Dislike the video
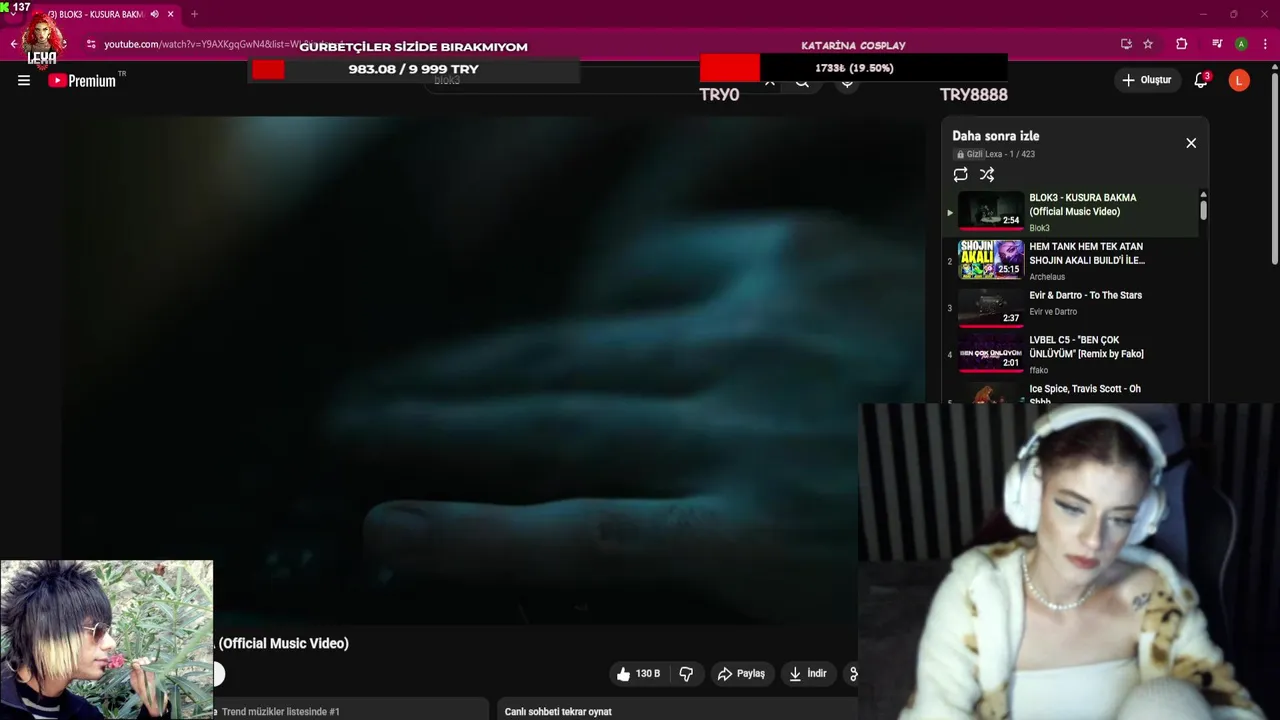The image size is (1280, 720). click(686, 674)
